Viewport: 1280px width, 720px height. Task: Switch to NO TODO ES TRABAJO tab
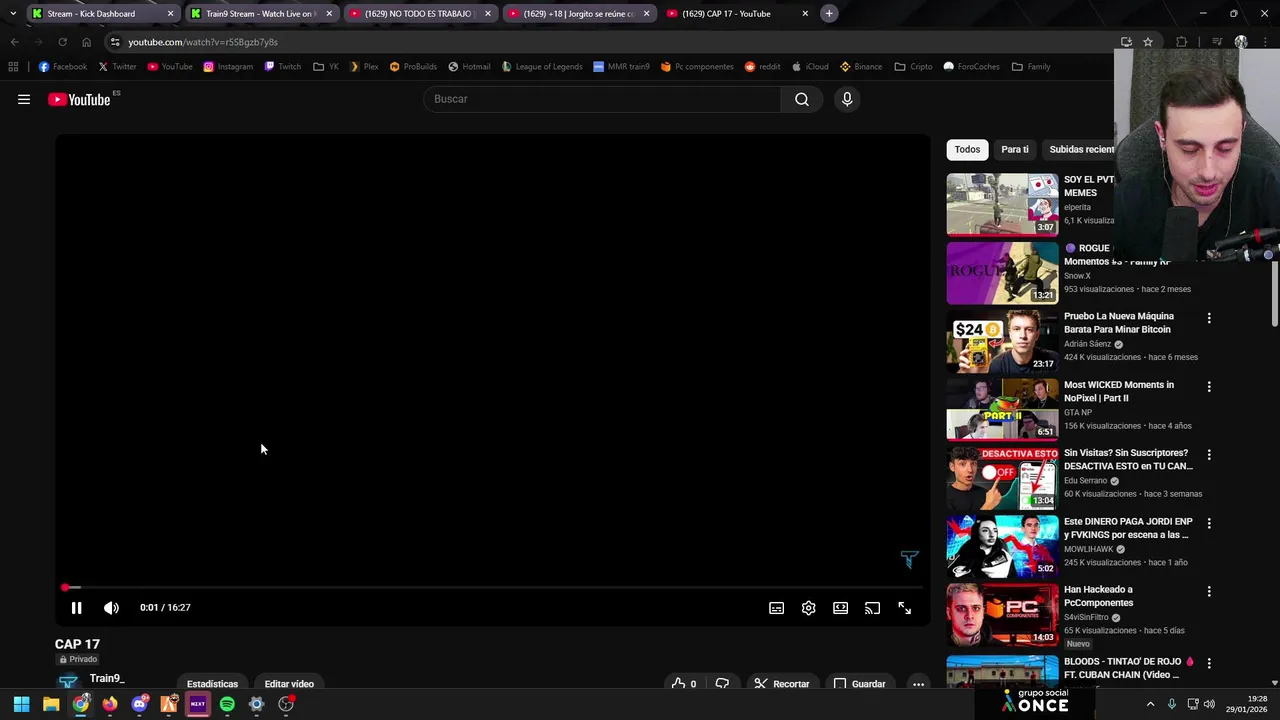click(x=417, y=14)
